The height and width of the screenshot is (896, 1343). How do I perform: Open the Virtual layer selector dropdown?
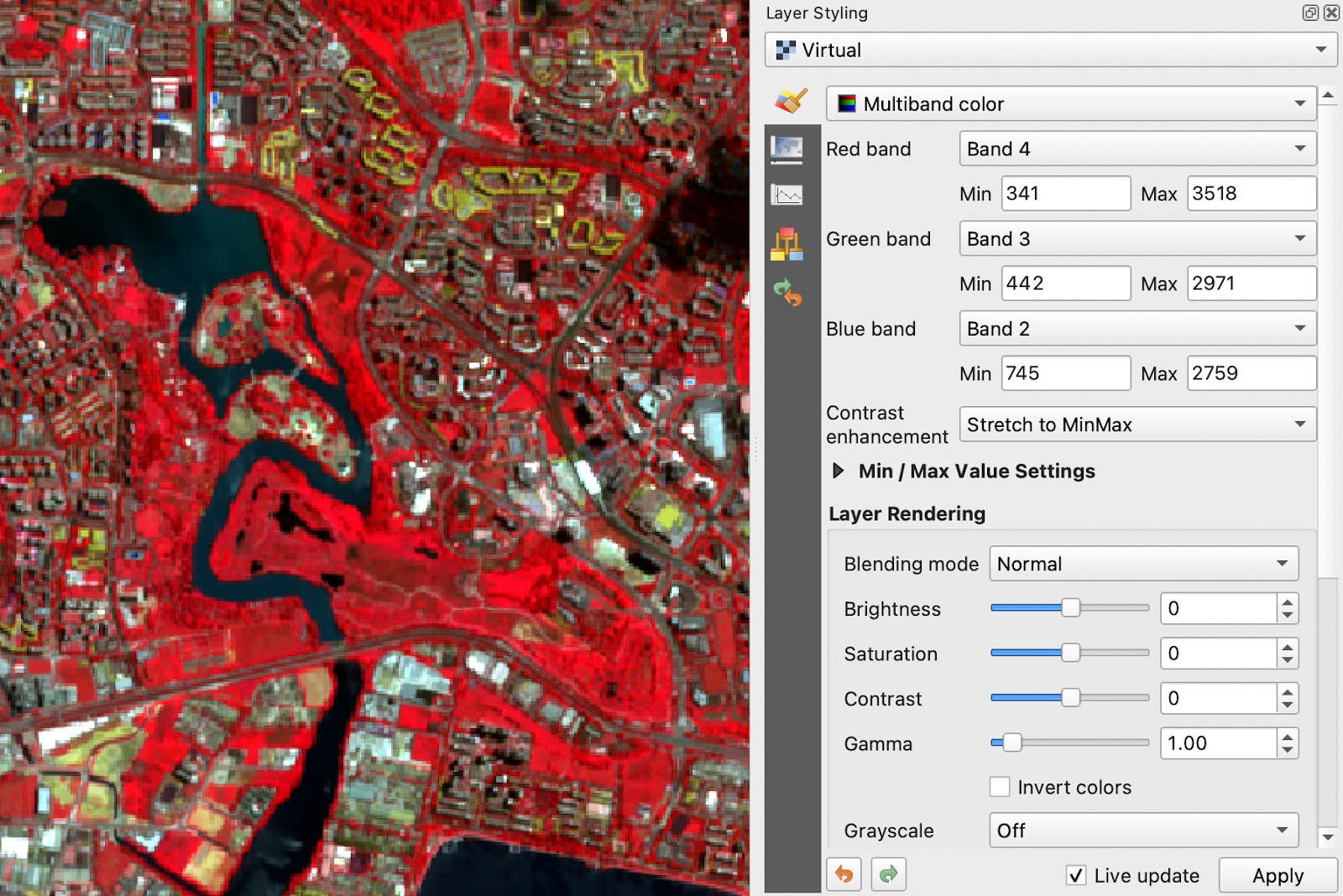click(x=1051, y=50)
